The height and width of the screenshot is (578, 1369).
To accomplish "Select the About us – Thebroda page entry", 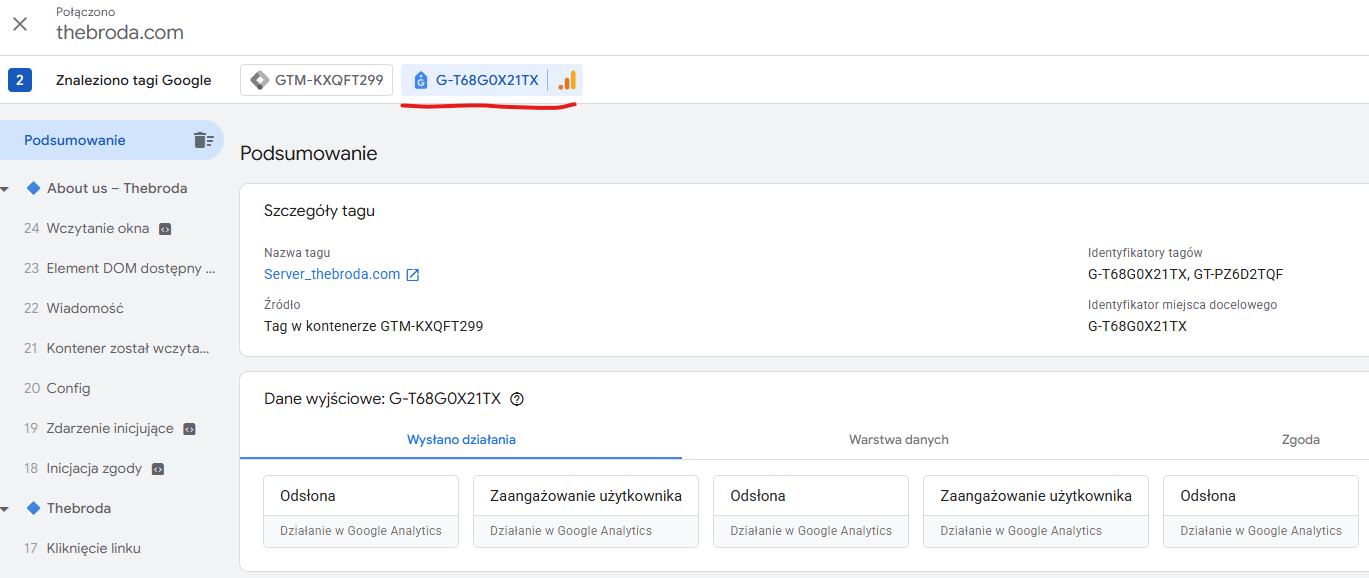I will click(117, 188).
